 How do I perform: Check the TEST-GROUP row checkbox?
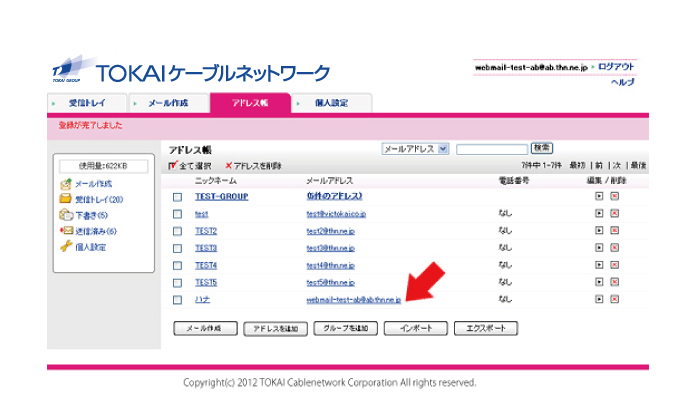[x=177, y=197]
